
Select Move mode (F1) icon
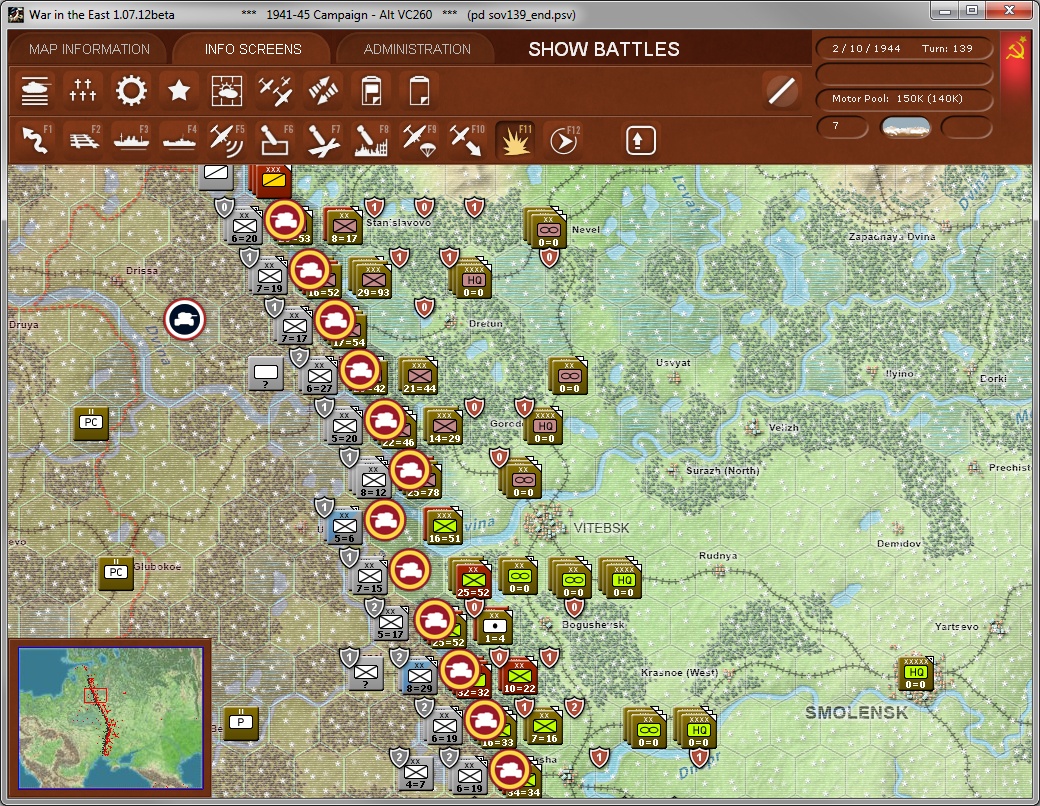(34, 139)
